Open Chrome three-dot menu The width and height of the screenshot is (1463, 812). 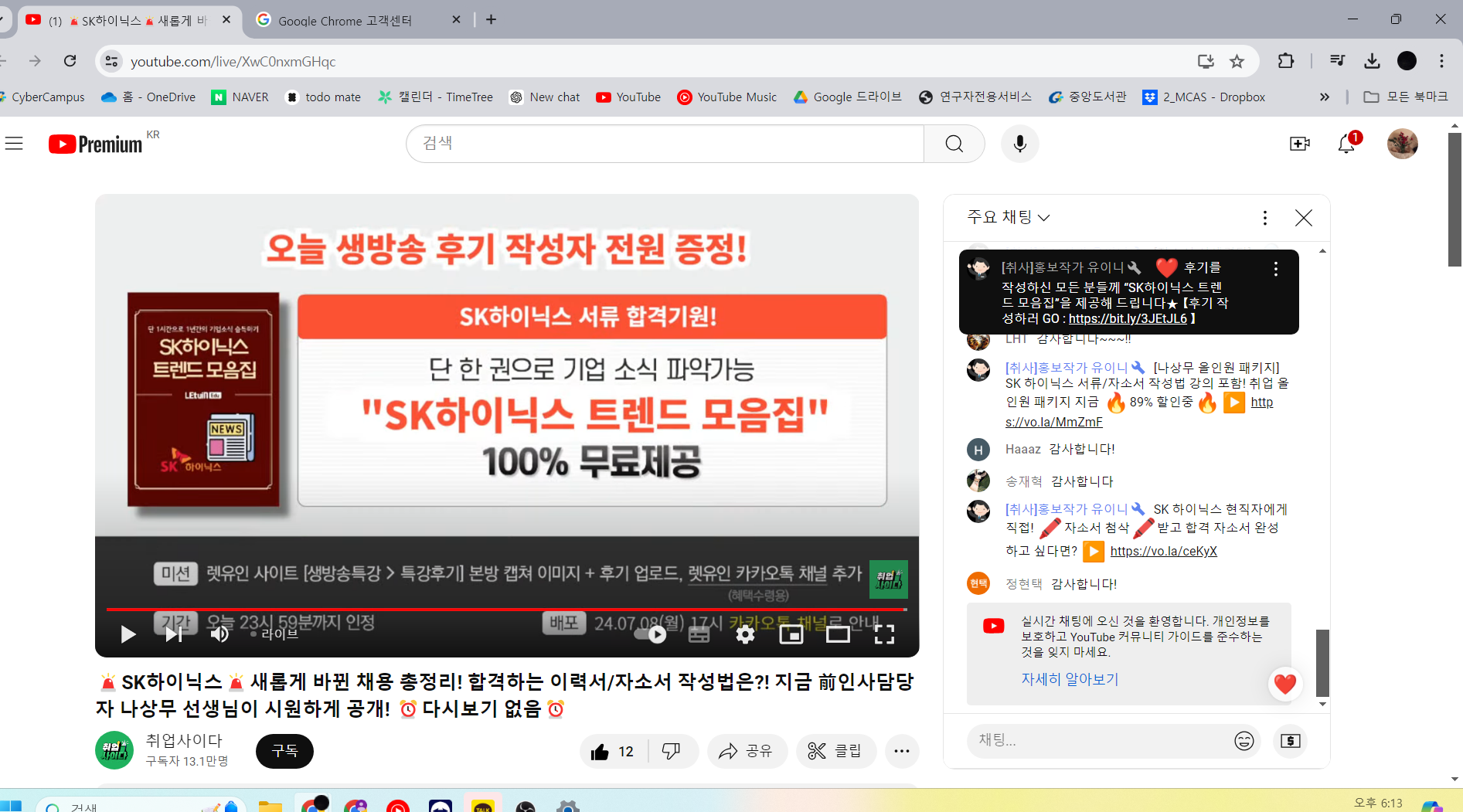click(1441, 61)
